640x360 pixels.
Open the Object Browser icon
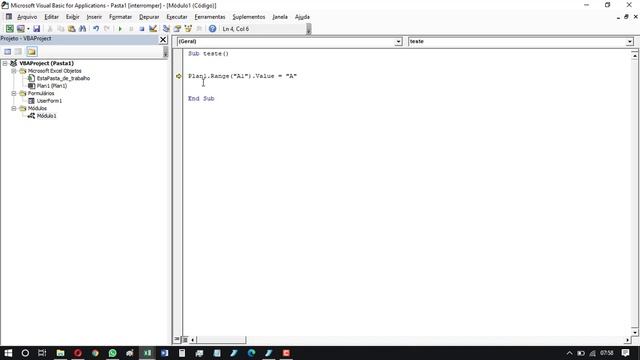coord(188,29)
